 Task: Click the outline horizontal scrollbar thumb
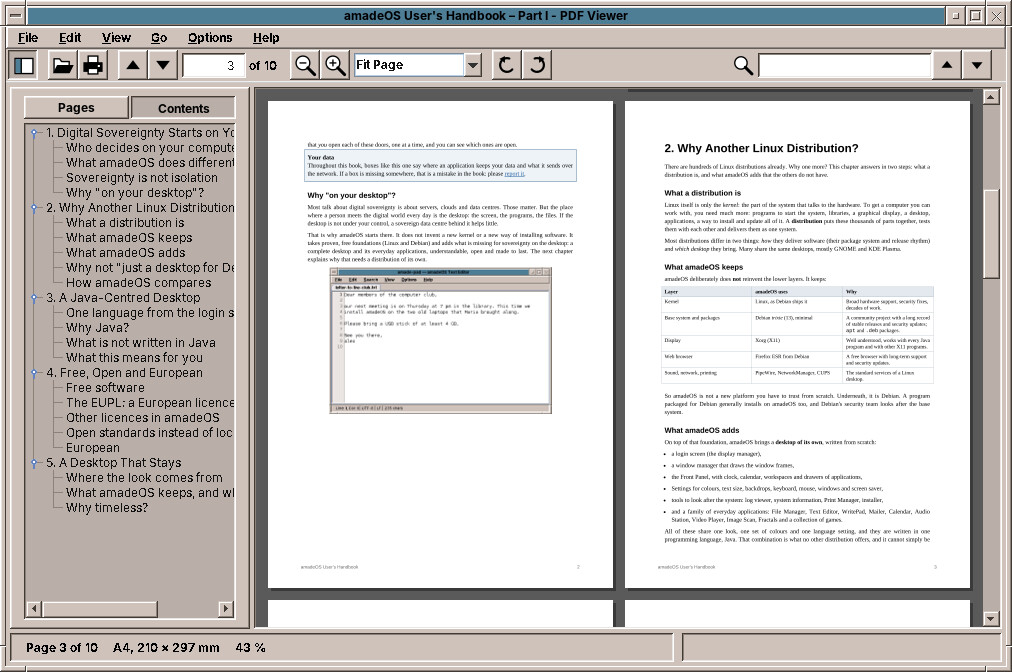pyautogui.click(x=99, y=609)
